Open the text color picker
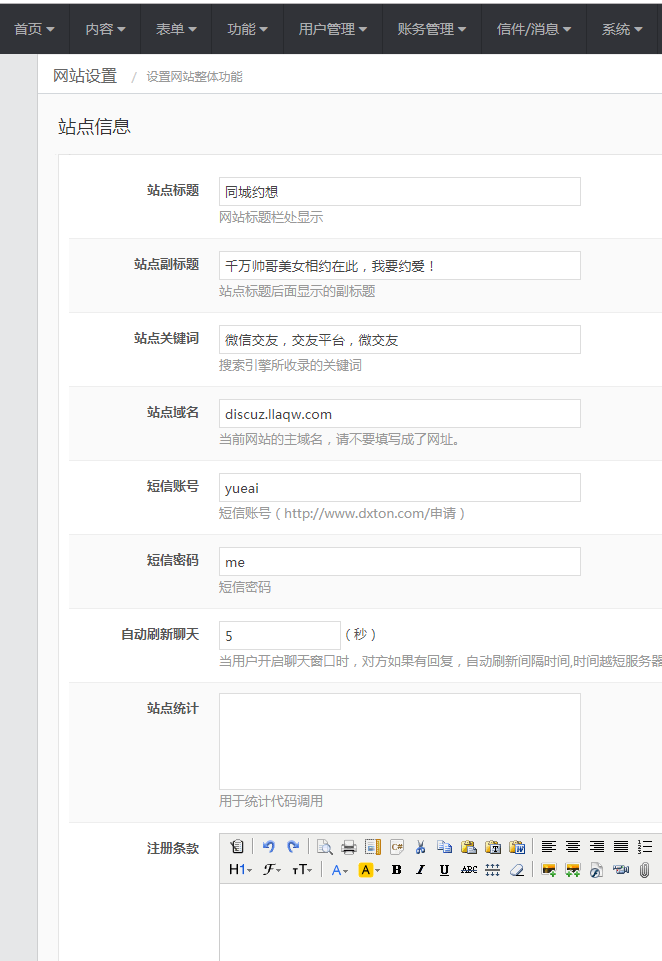Viewport: 662px width, 961px height. pyautogui.click(x=341, y=870)
